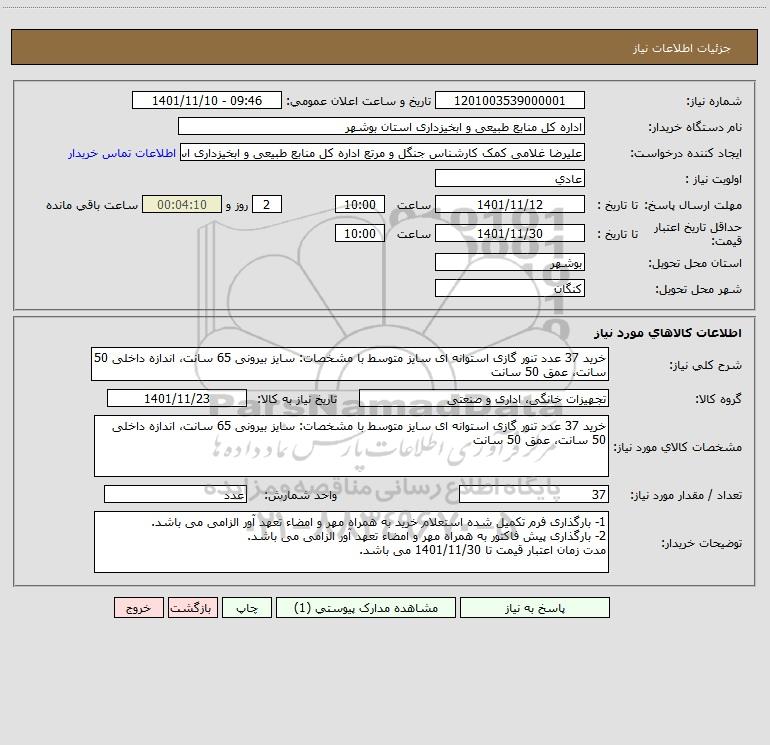Click the response deadline time 10:00 field
The width and height of the screenshot is (770, 745).
[x=359, y=205]
